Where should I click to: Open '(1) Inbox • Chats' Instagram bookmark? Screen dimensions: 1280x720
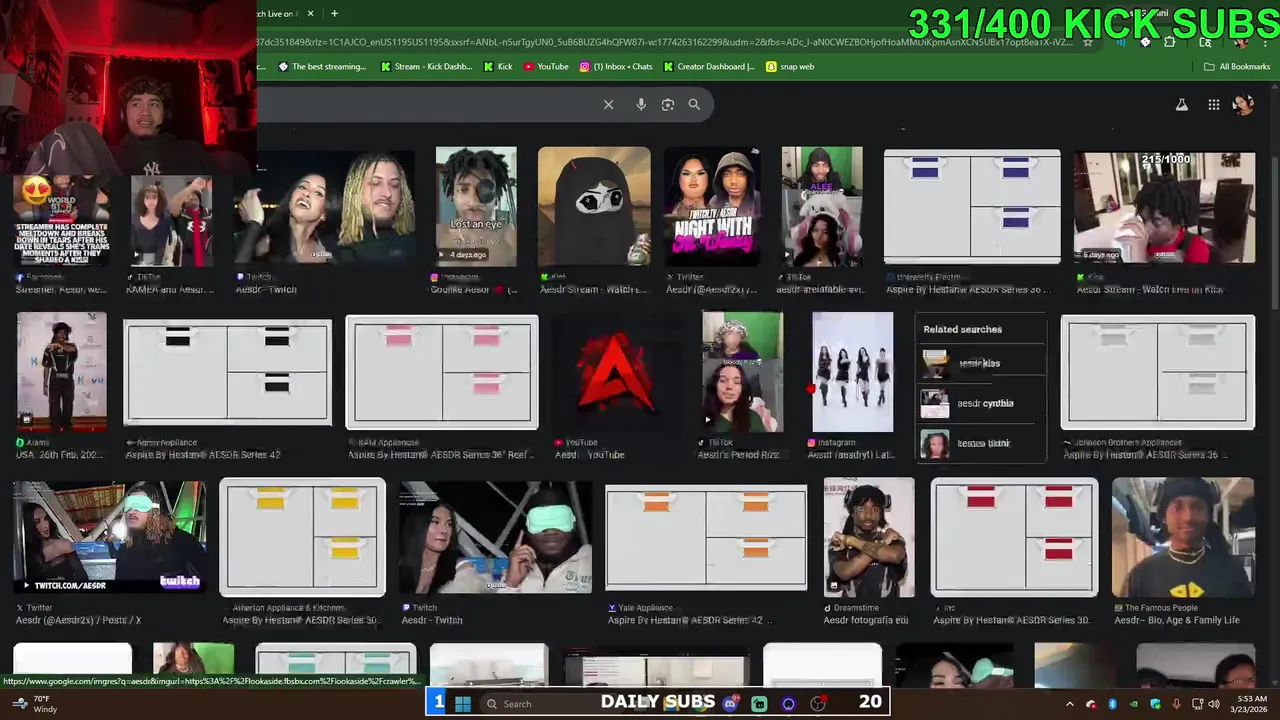616,67
